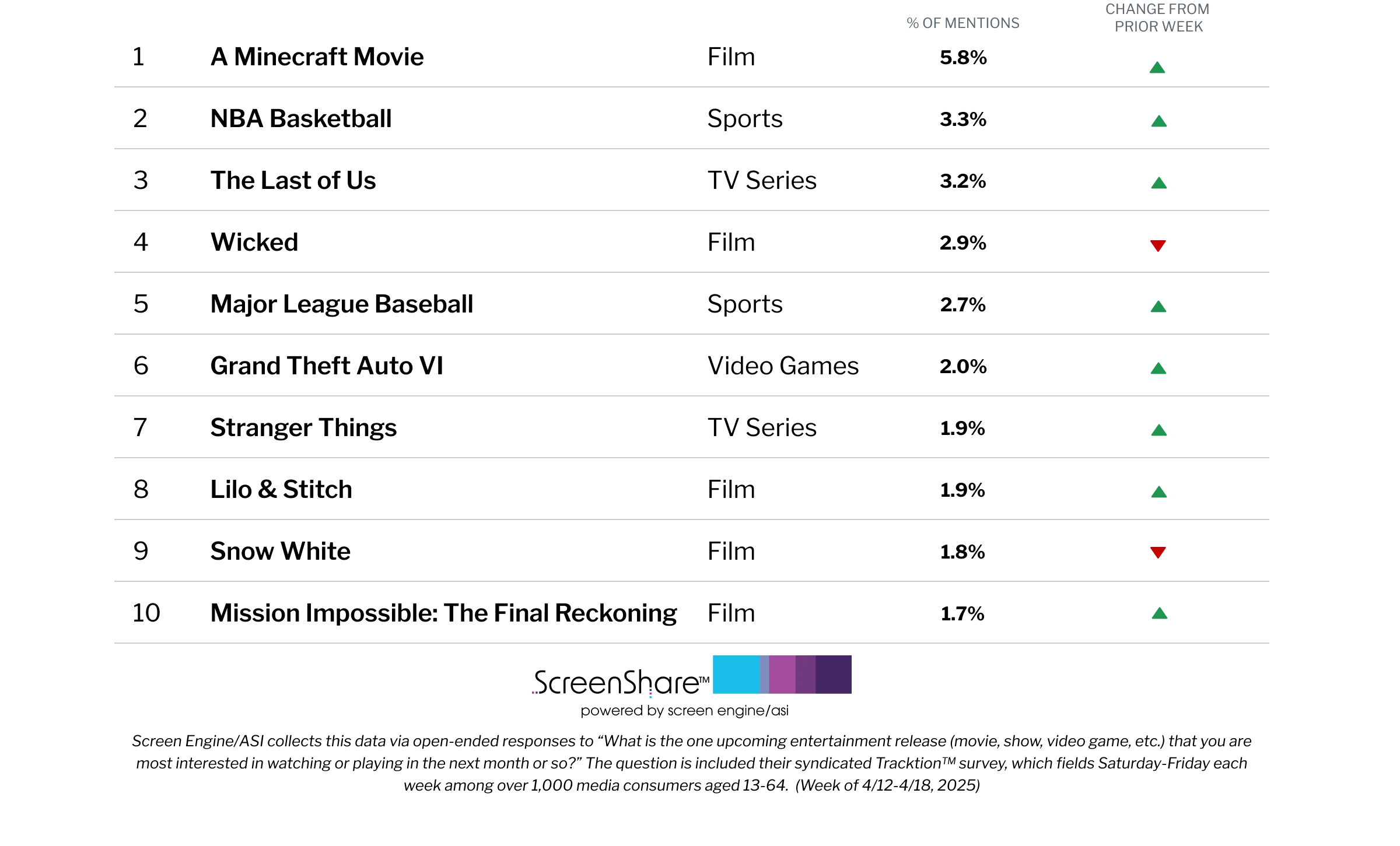Click rank number 5 in the list

(x=141, y=304)
